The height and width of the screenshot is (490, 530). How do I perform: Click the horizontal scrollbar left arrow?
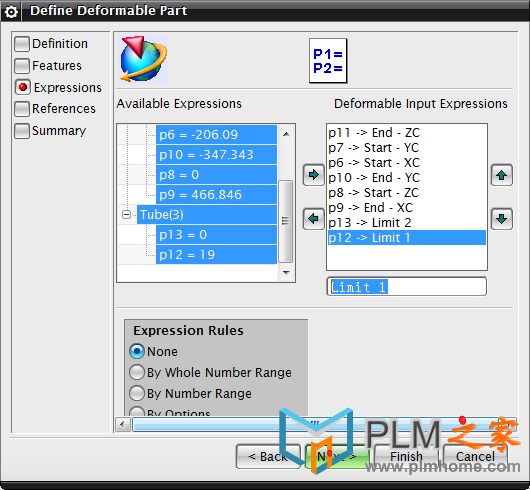coord(123,424)
